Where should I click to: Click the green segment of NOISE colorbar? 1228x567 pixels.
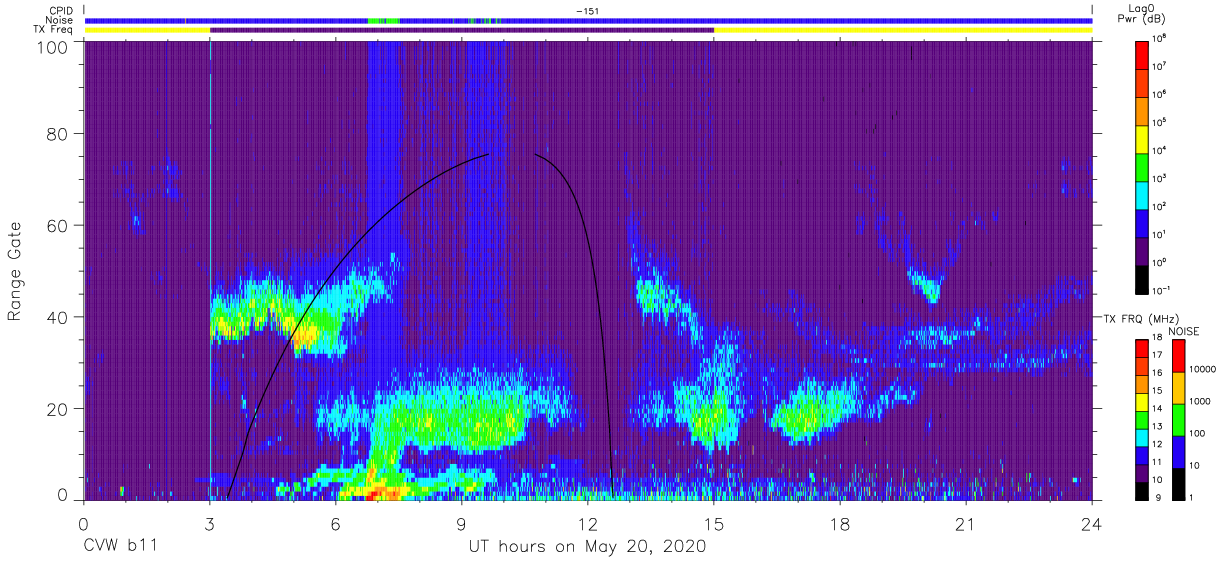[1177, 419]
